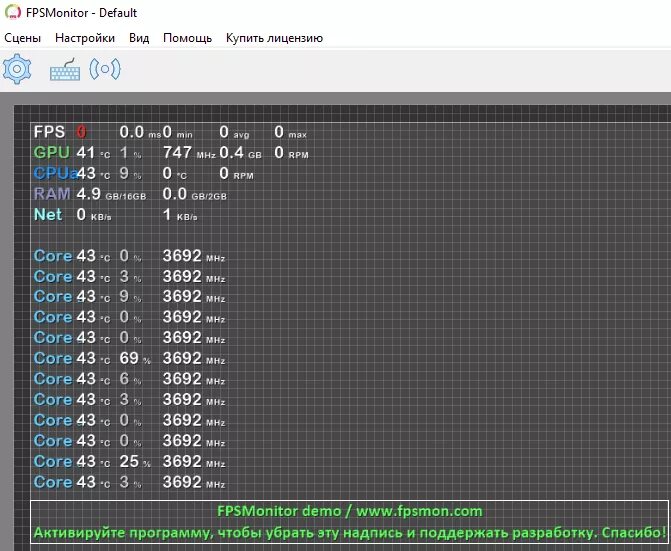This screenshot has width=671, height=551.
Task: Click the Активируйте программу notice text
Action: click(x=350, y=533)
